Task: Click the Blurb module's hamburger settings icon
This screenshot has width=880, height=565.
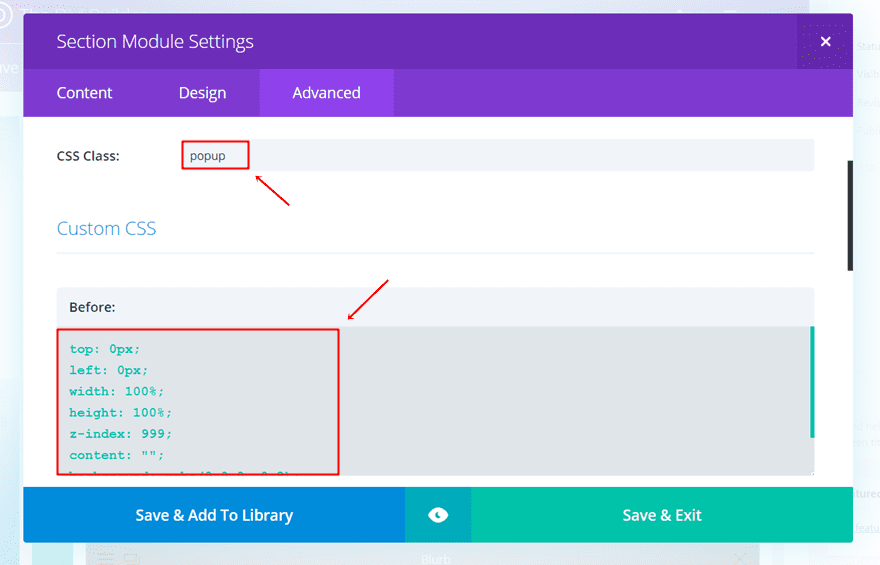Action: (x=106, y=558)
